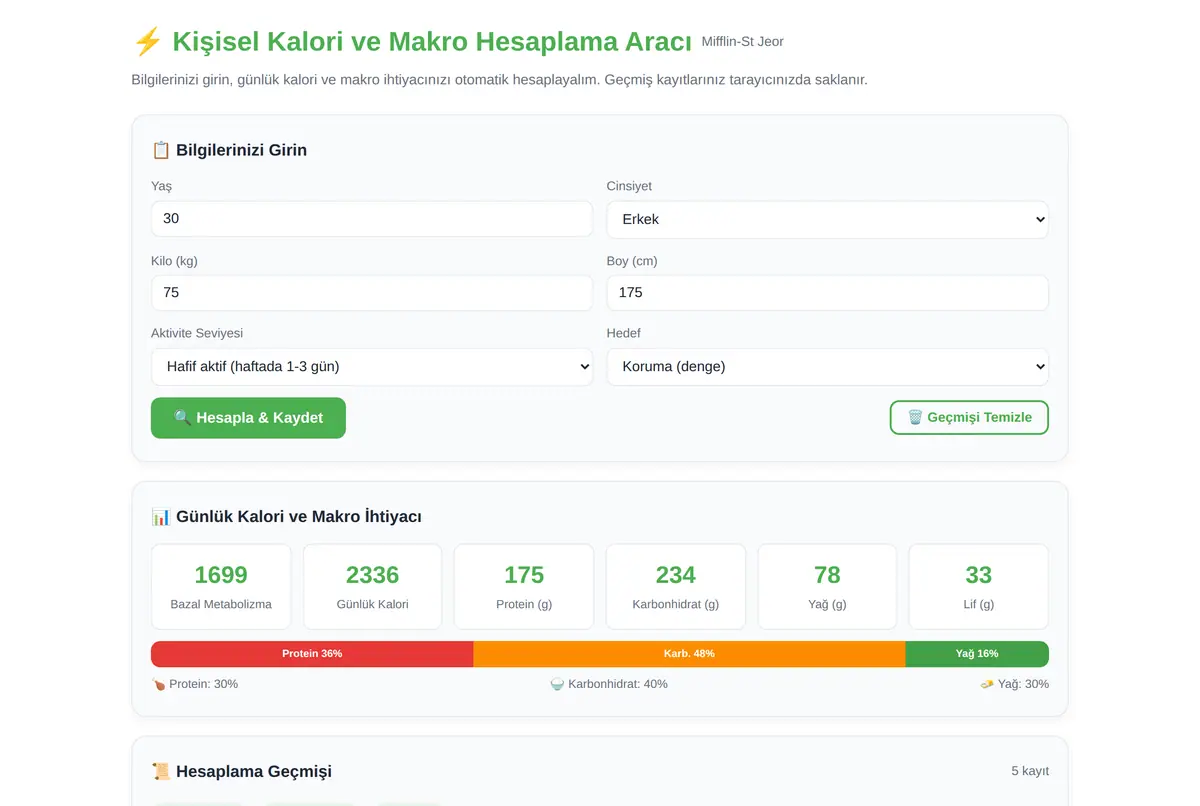Click the 175 Protein (g) card
The width and height of the screenshot is (1200, 806).
pos(524,587)
